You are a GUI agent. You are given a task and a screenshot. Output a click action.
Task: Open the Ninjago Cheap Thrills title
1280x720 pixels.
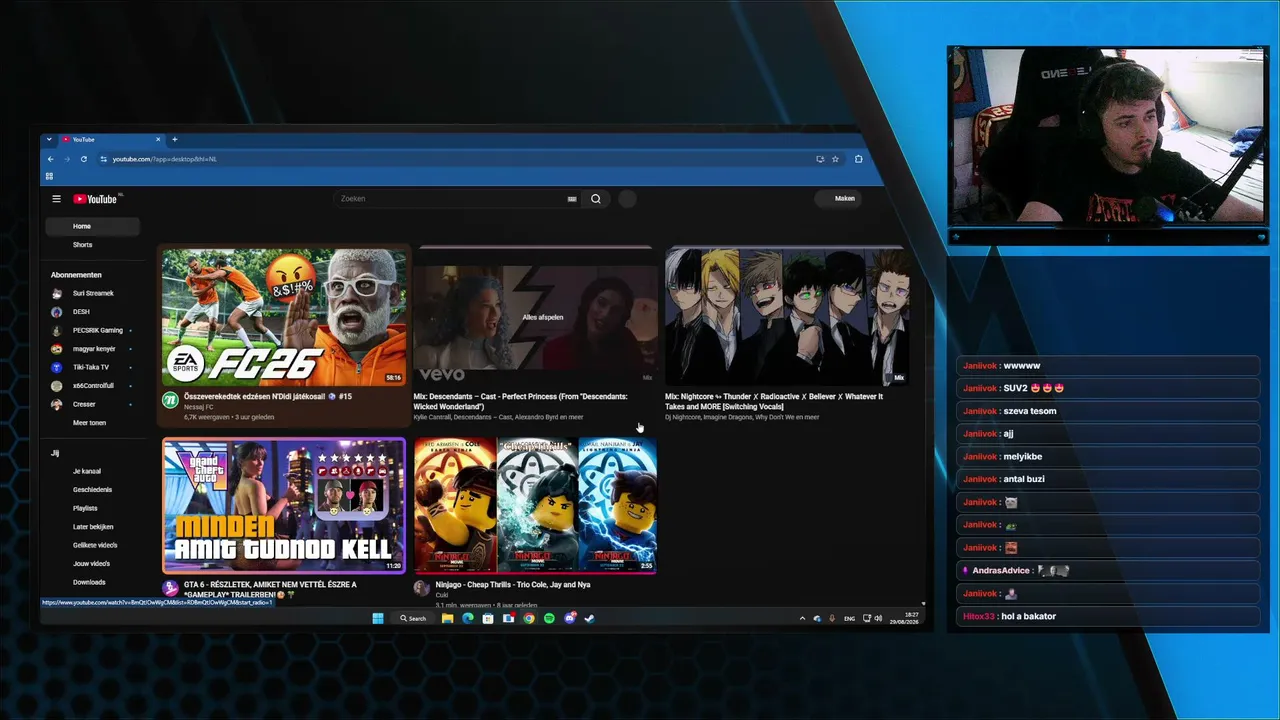coord(513,585)
